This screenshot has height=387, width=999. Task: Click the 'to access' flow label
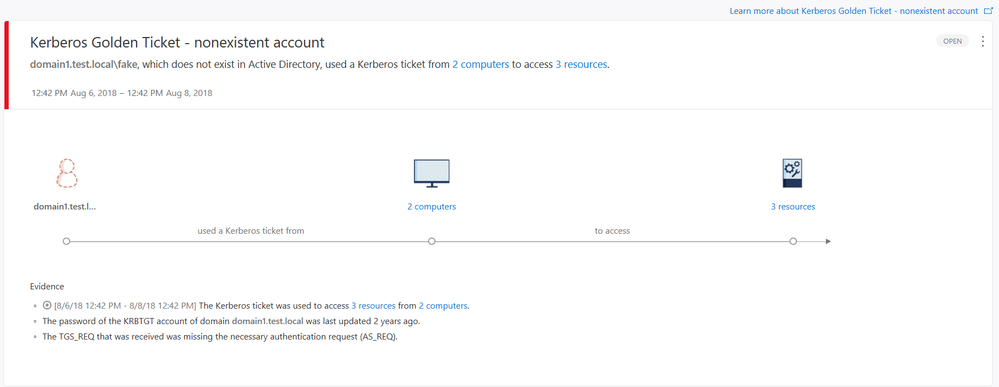(612, 231)
